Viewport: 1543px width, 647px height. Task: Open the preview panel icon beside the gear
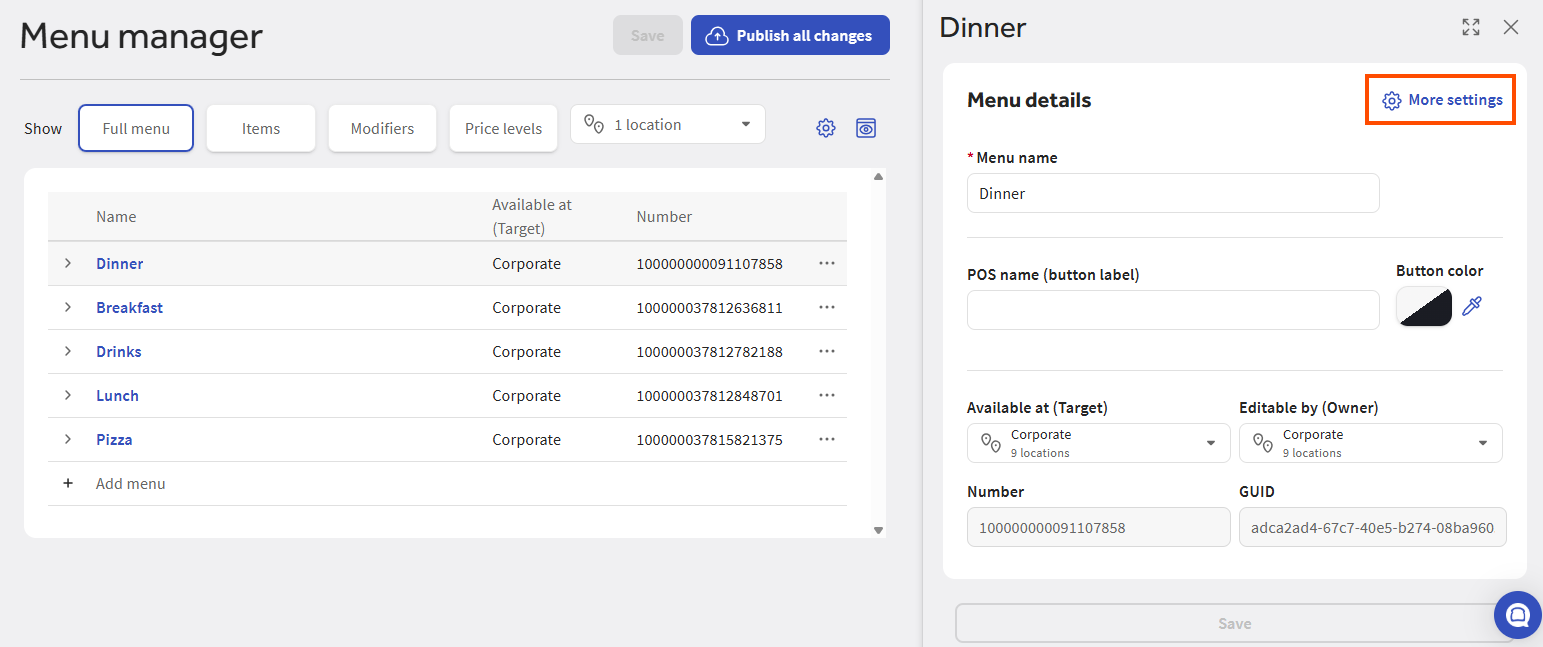(x=865, y=128)
